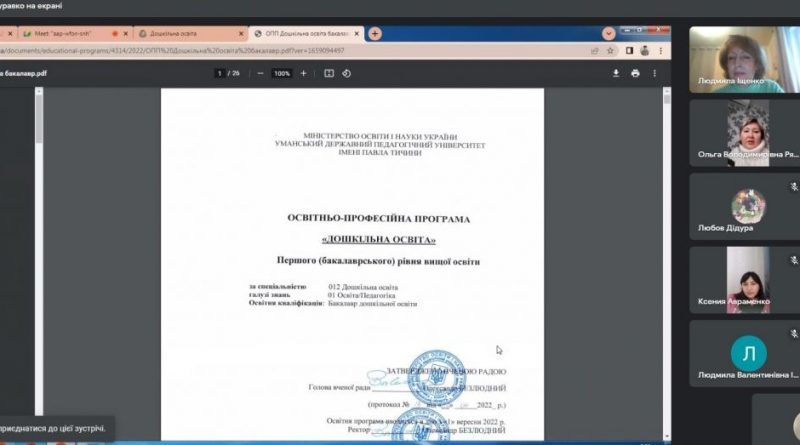
Task: Zoom in the PDF with plus button
Action: (304, 73)
